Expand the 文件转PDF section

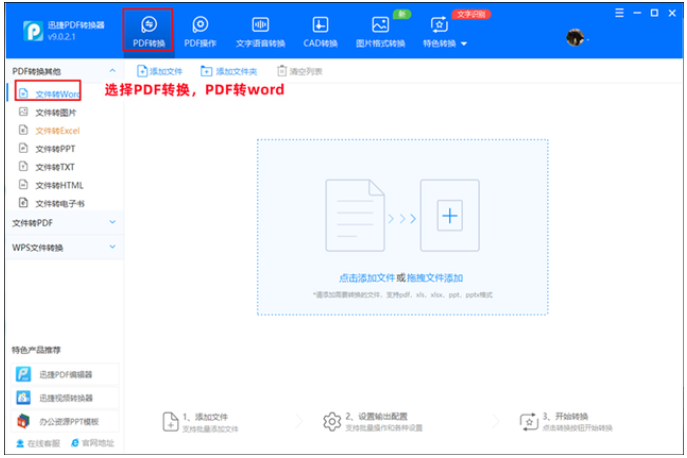[112, 222]
